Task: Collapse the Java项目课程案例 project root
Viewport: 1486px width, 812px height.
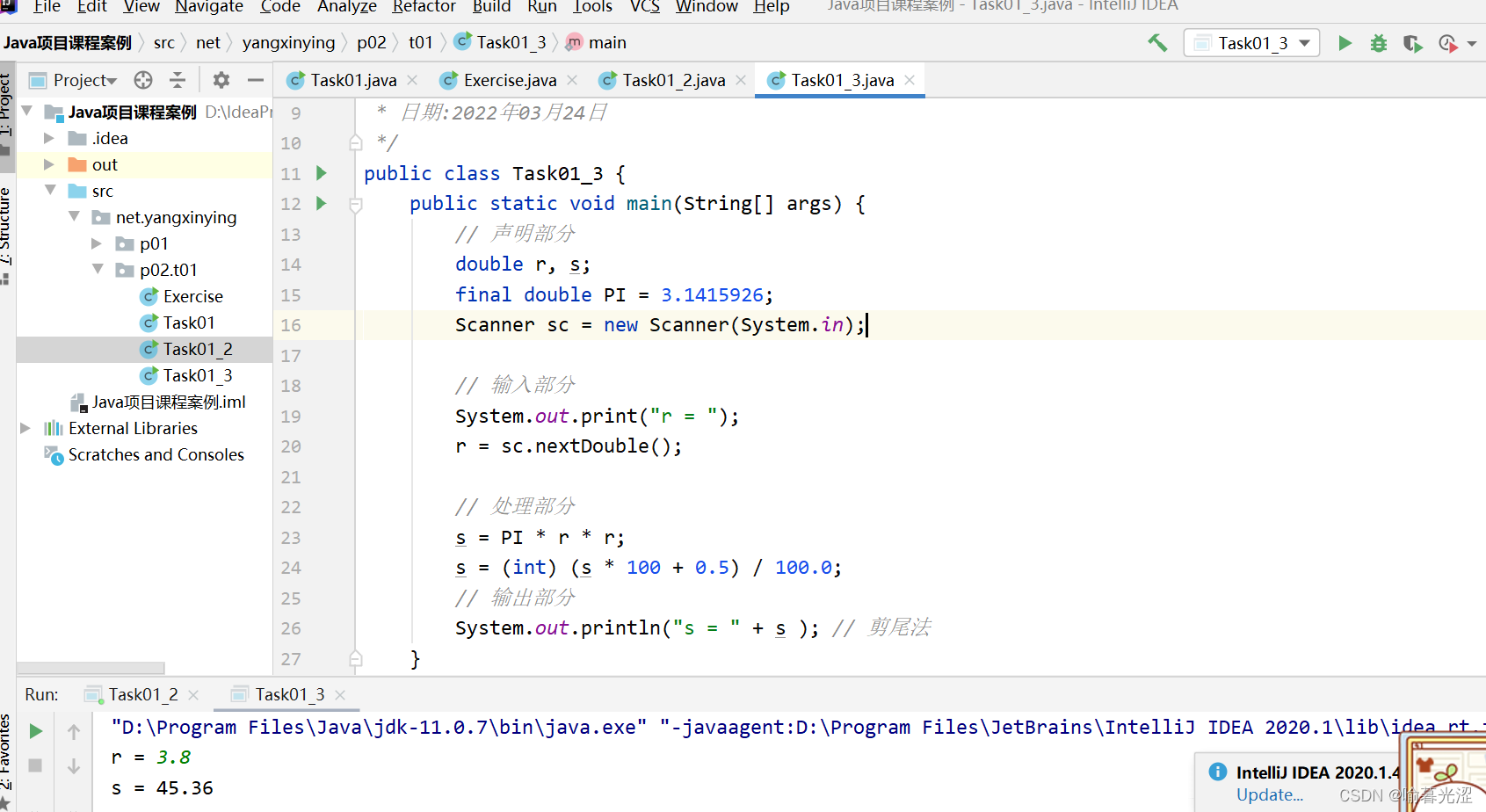Action: 26,111
